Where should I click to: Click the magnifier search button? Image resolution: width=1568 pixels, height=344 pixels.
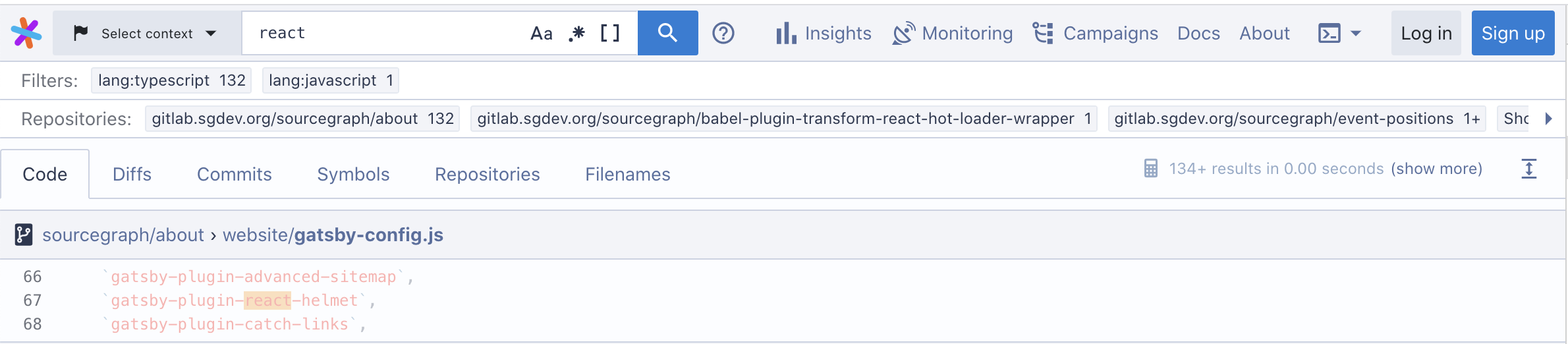tap(667, 33)
